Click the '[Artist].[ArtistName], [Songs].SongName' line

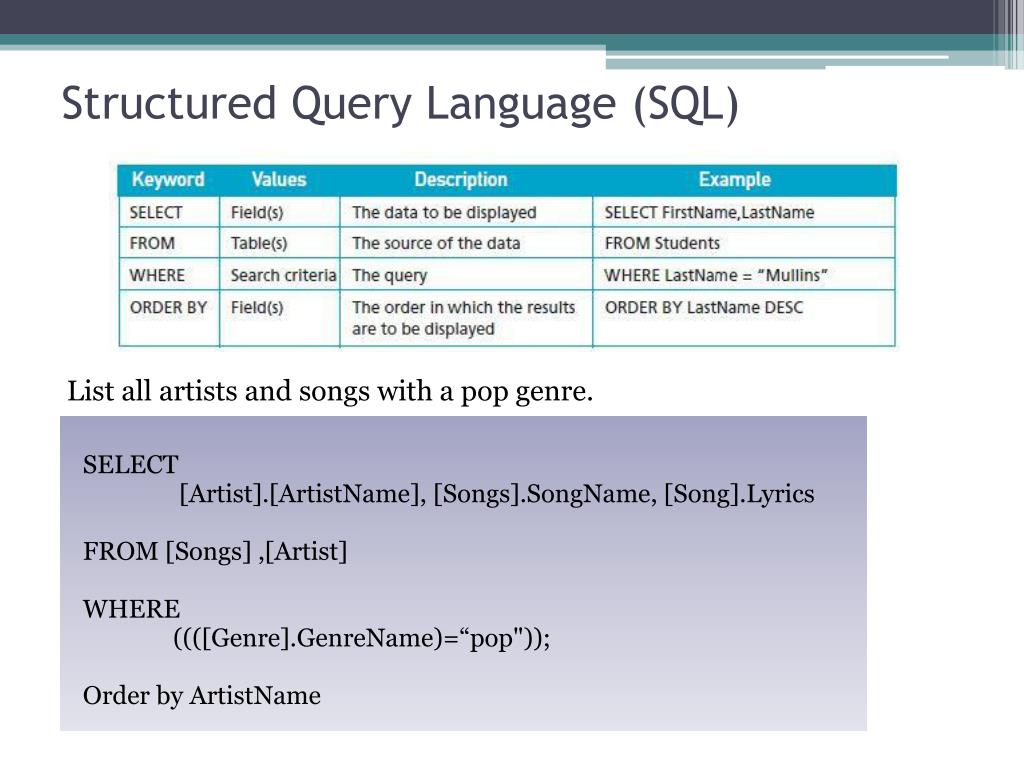click(496, 494)
